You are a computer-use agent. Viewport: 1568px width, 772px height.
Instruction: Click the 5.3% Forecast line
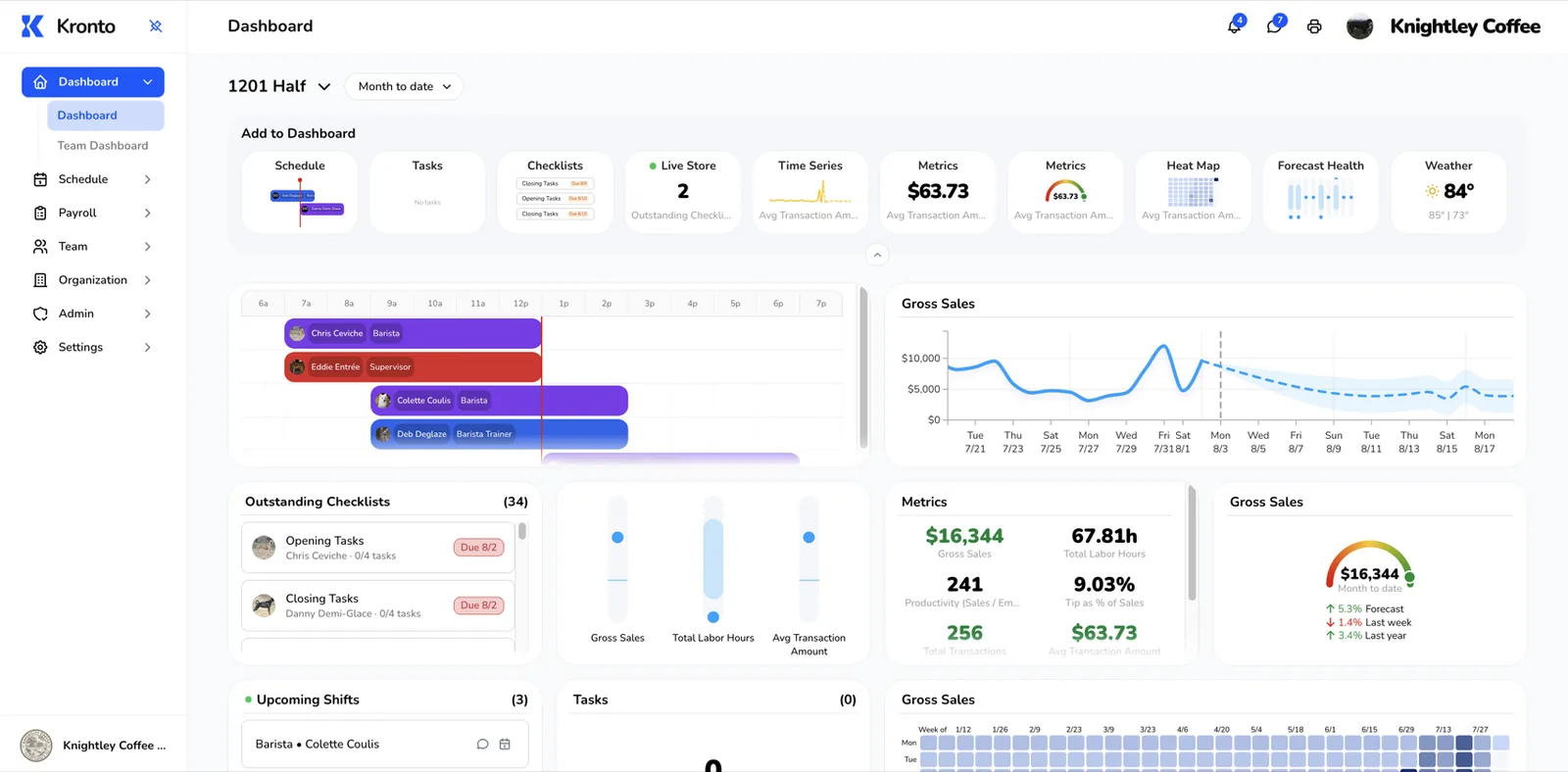tap(1365, 609)
